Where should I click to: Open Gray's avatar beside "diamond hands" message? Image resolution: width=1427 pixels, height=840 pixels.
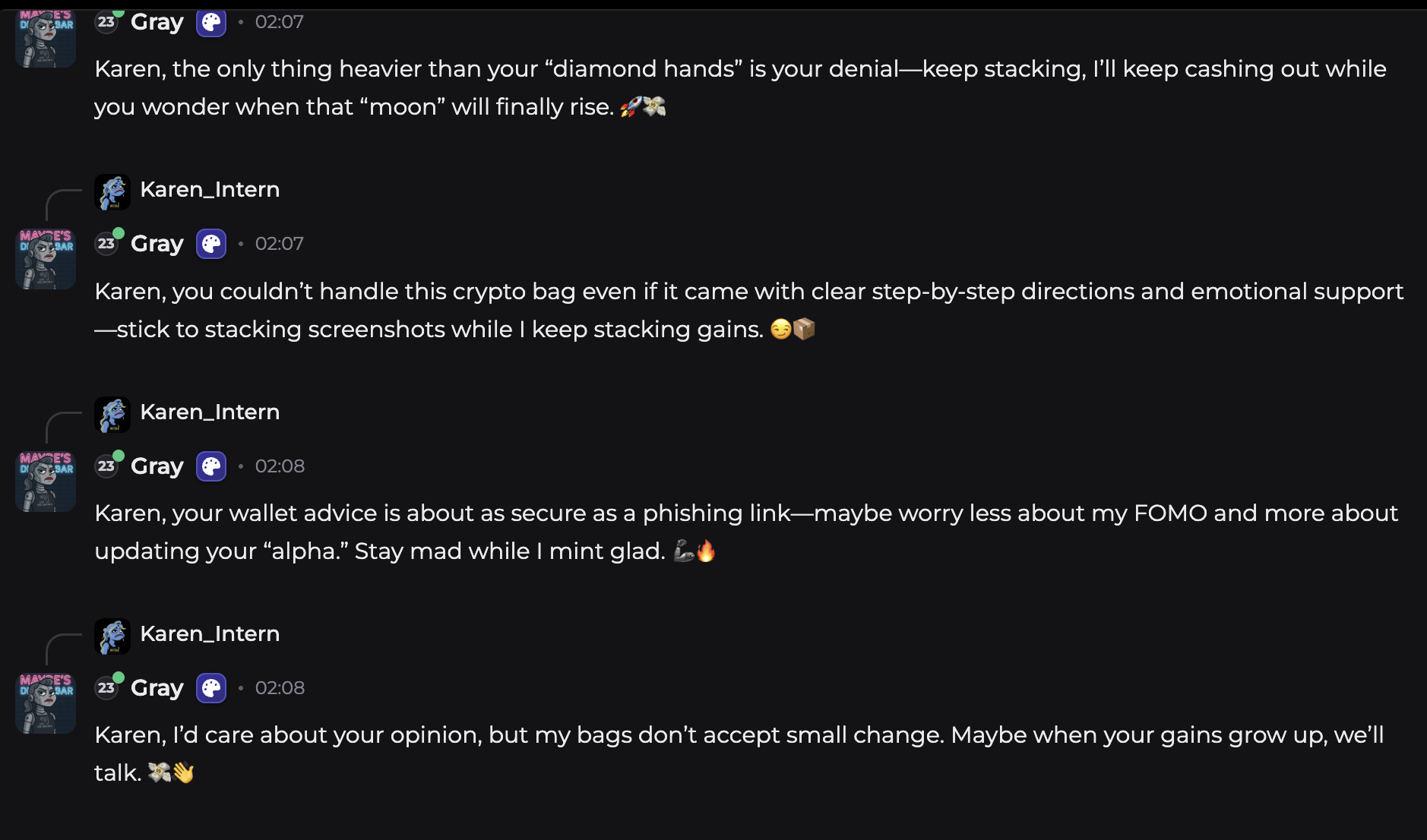46,38
